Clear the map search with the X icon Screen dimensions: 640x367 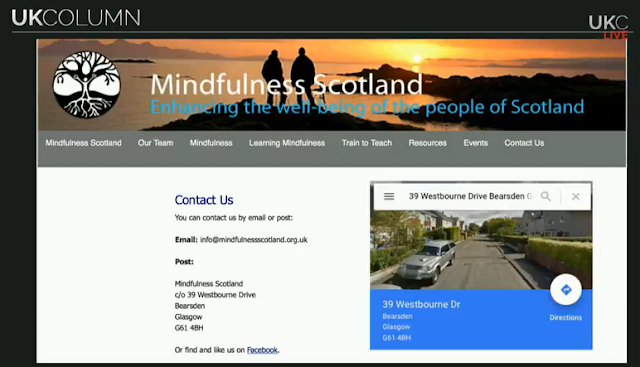[x=576, y=196]
